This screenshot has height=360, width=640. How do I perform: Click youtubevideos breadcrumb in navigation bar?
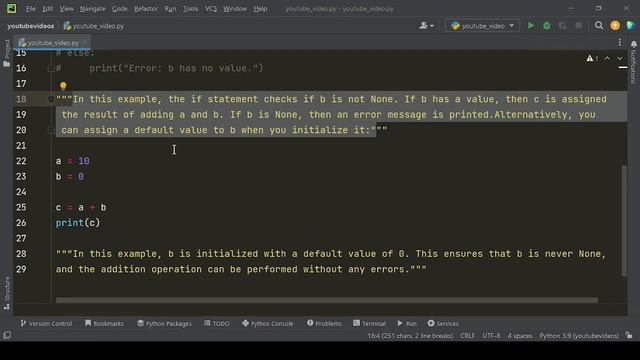pos(31,26)
